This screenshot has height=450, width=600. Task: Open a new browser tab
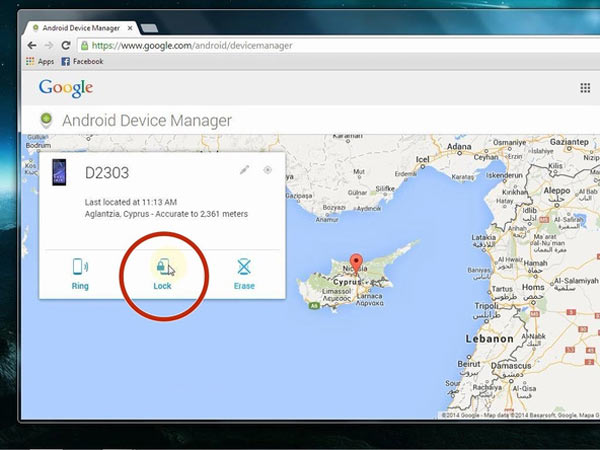[149, 28]
